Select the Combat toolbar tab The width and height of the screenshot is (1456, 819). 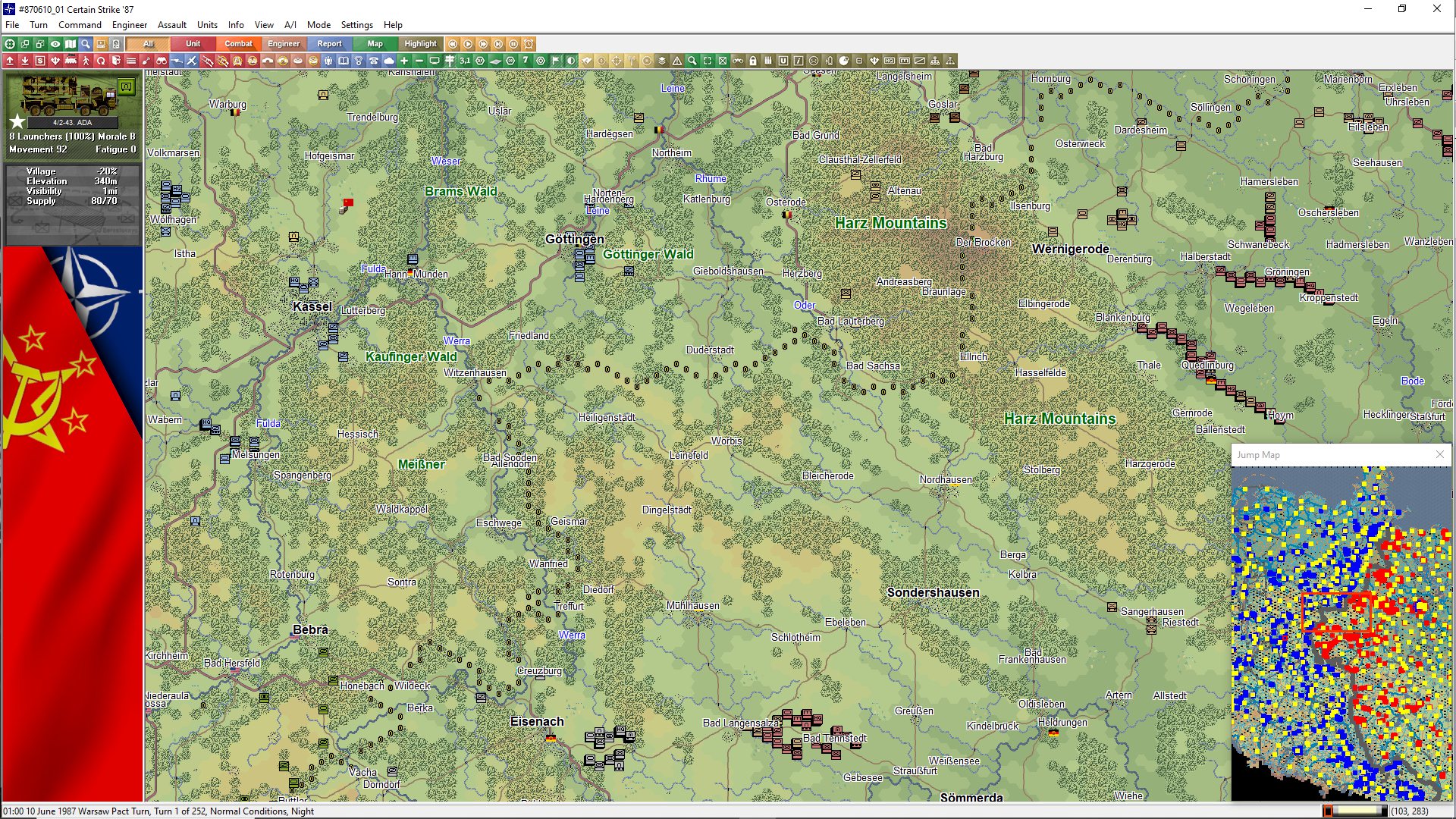[x=238, y=44]
